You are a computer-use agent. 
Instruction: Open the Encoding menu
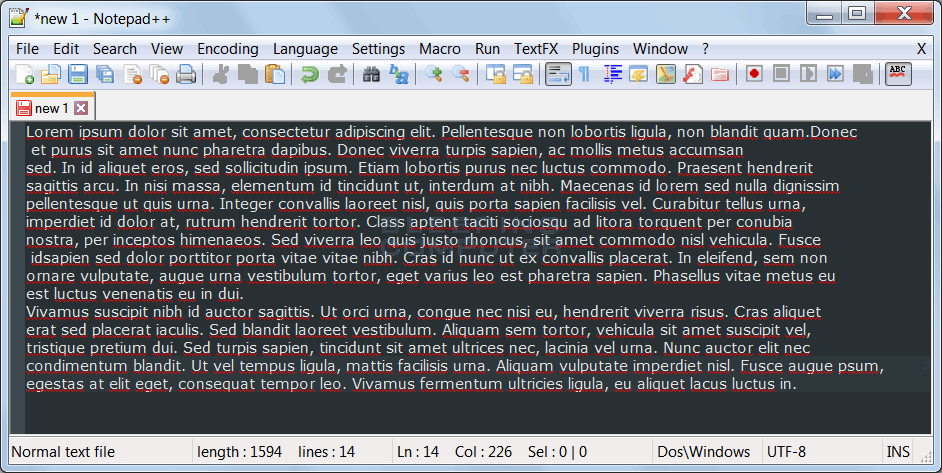click(x=227, y=48)
